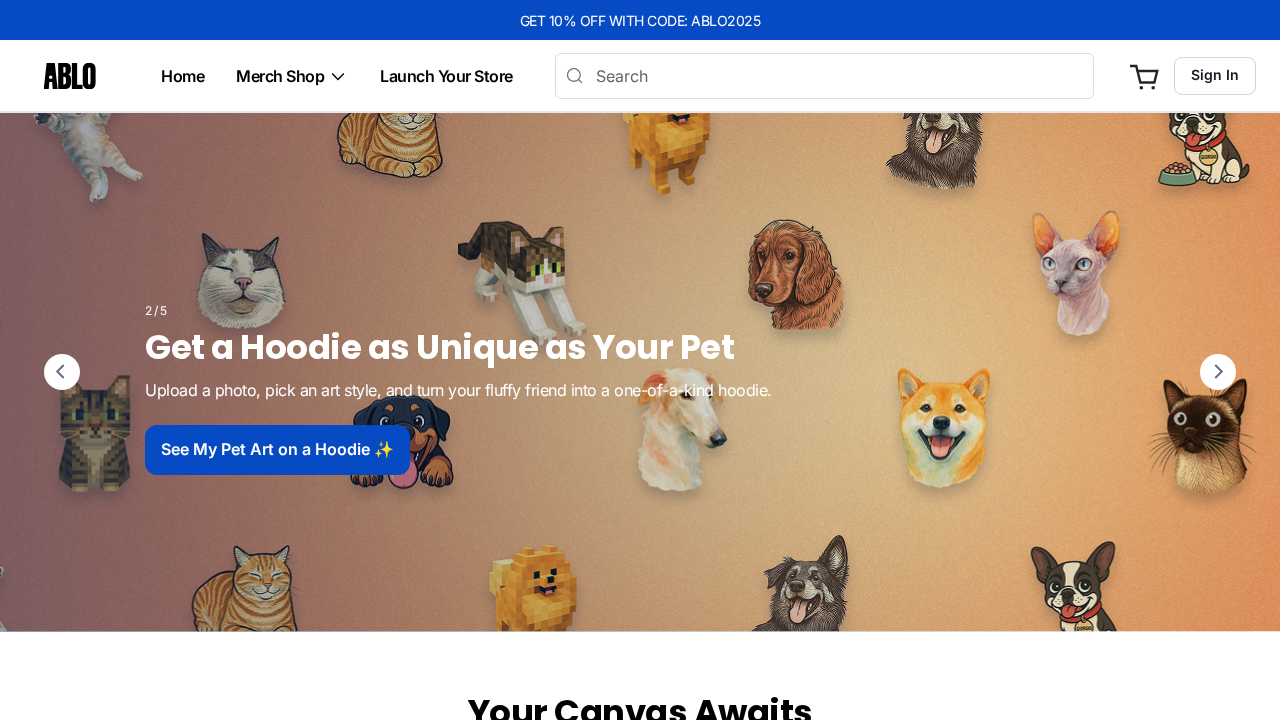This screenshot has height=720, width=1280.
Task: Open Launch Your Store page
Action: [x=446, y=76]
